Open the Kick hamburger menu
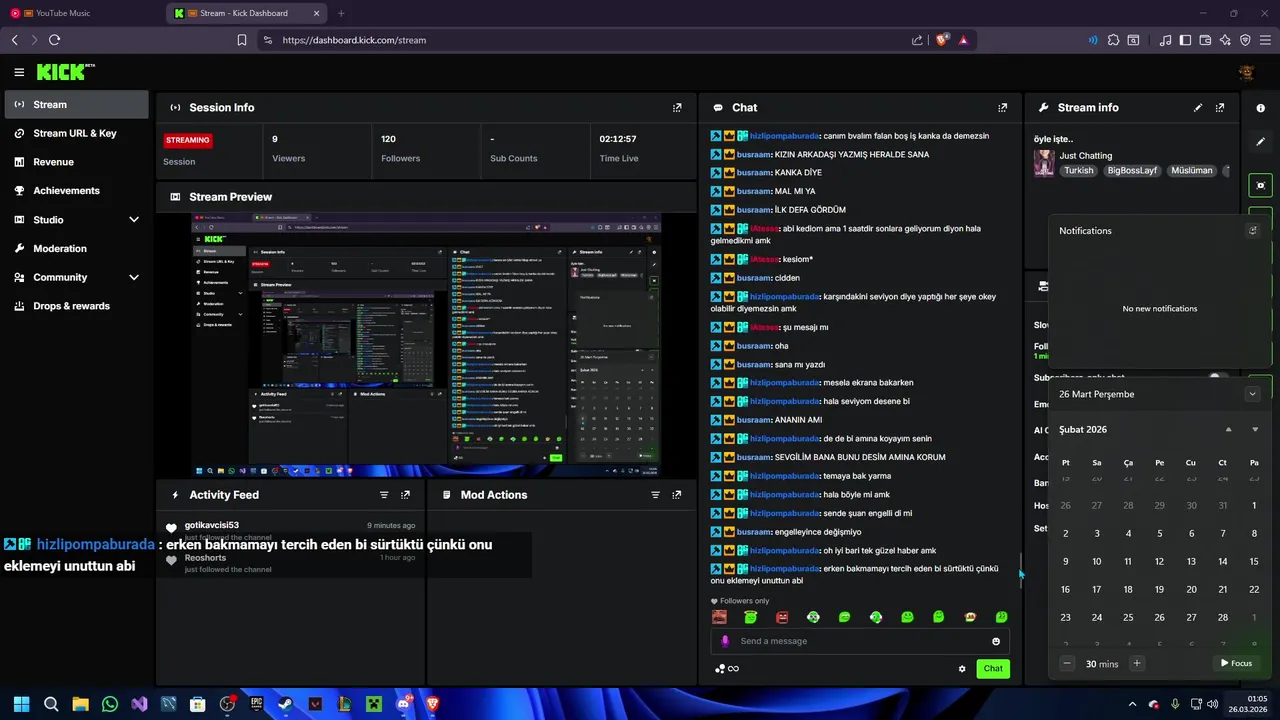 [x=19, y=72]
